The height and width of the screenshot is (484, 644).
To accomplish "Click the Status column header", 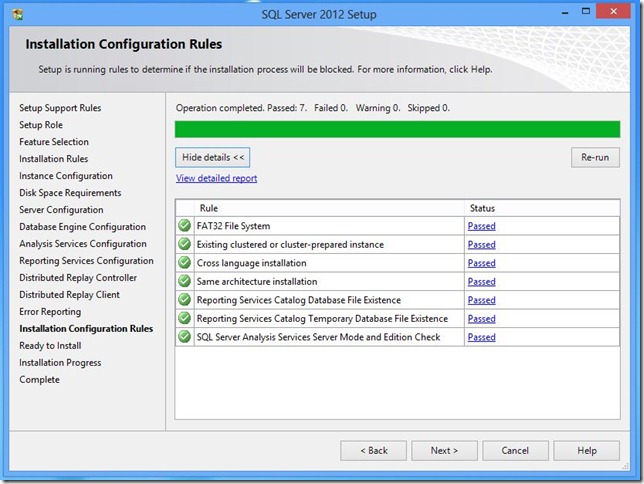I will click(542, 208).
